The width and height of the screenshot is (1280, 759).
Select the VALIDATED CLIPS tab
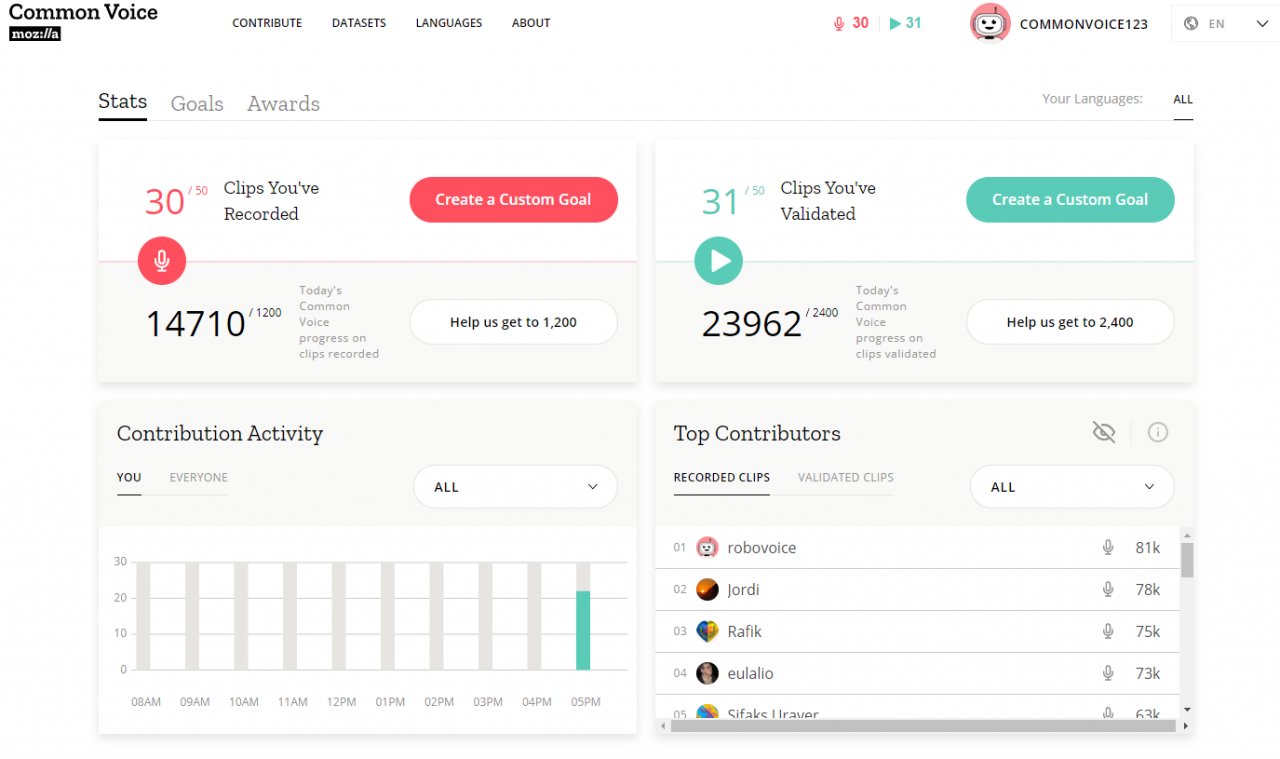846,478
